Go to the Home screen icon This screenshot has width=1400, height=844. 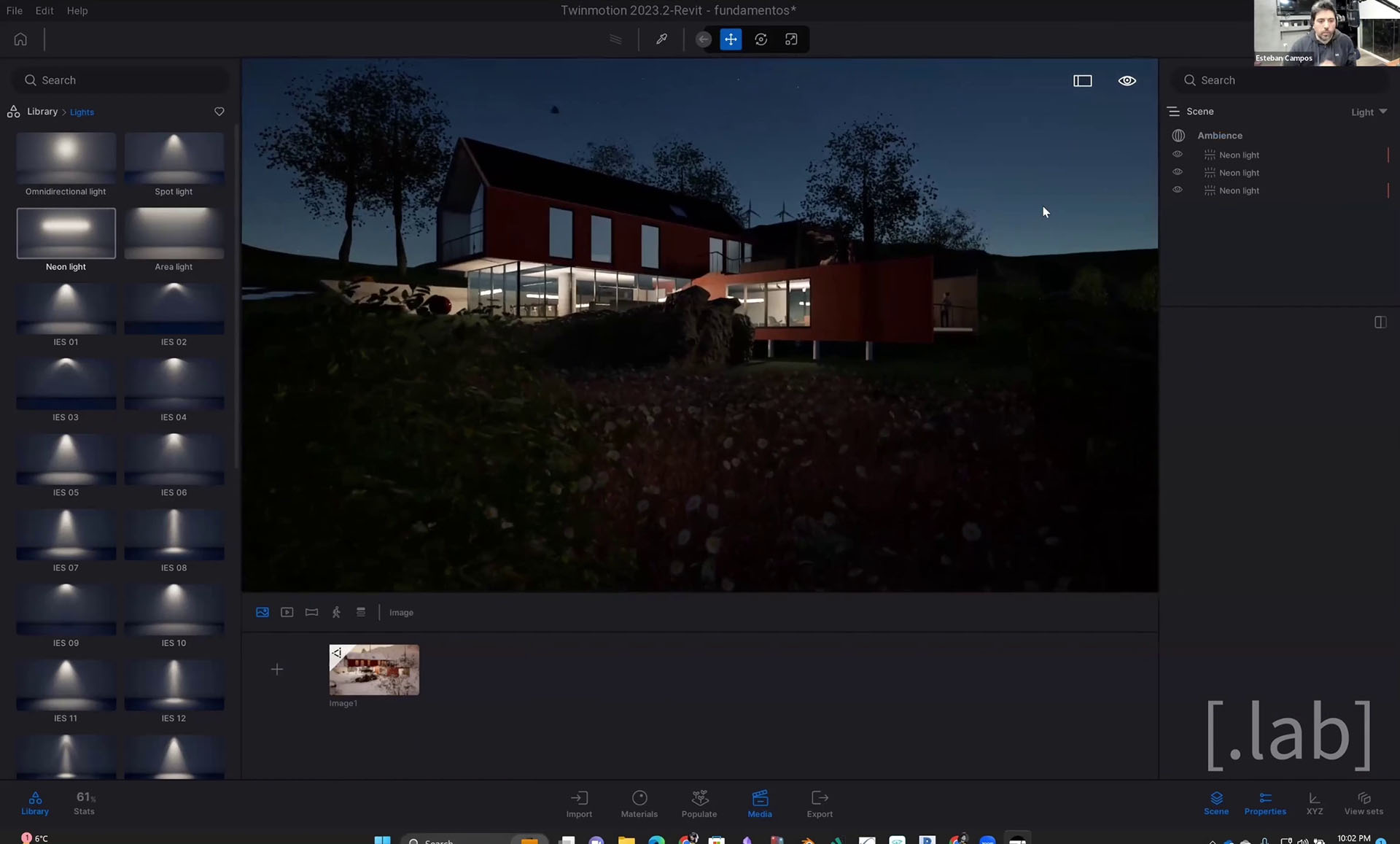[20, 39]
